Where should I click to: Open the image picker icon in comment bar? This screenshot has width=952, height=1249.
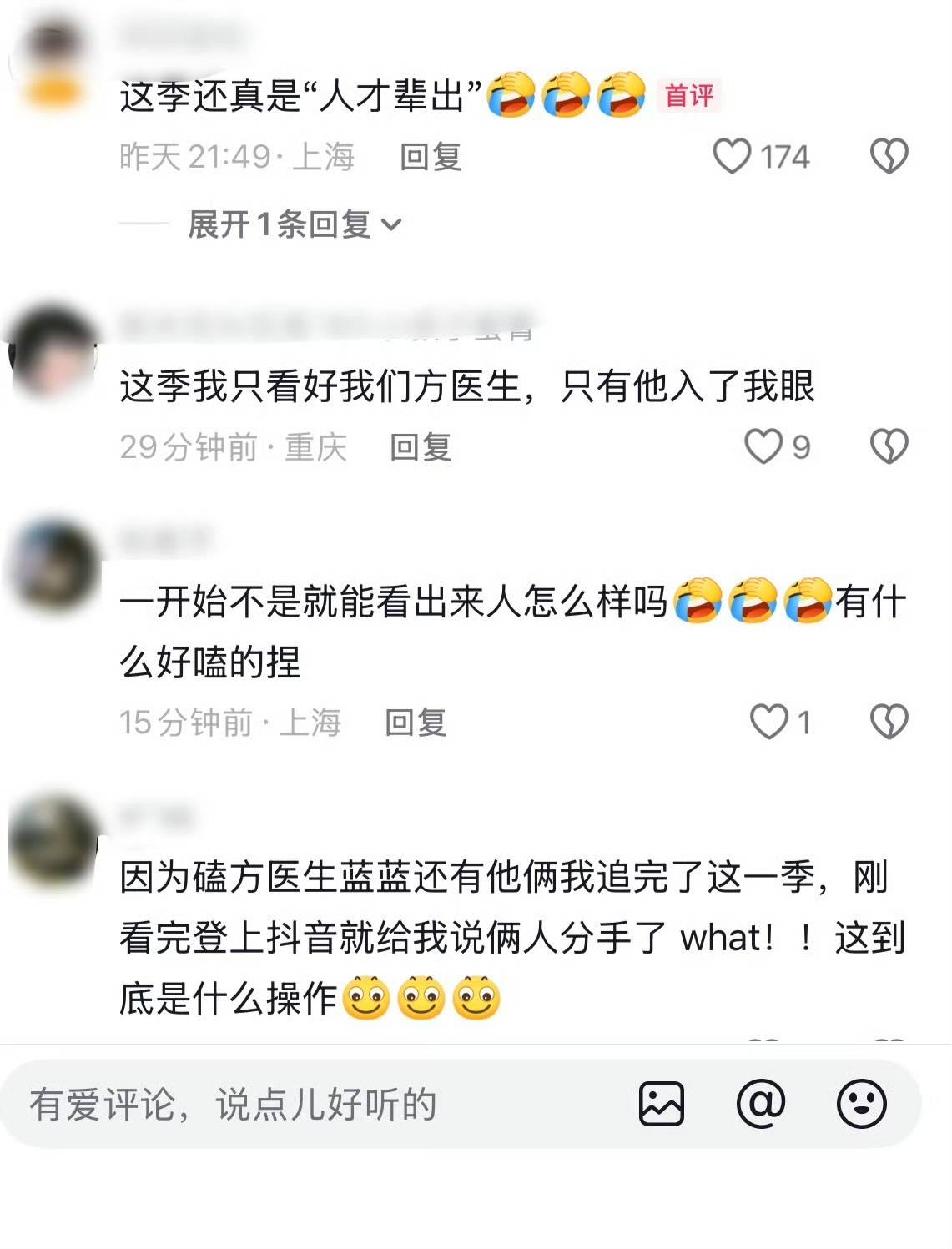(662, 1104)
